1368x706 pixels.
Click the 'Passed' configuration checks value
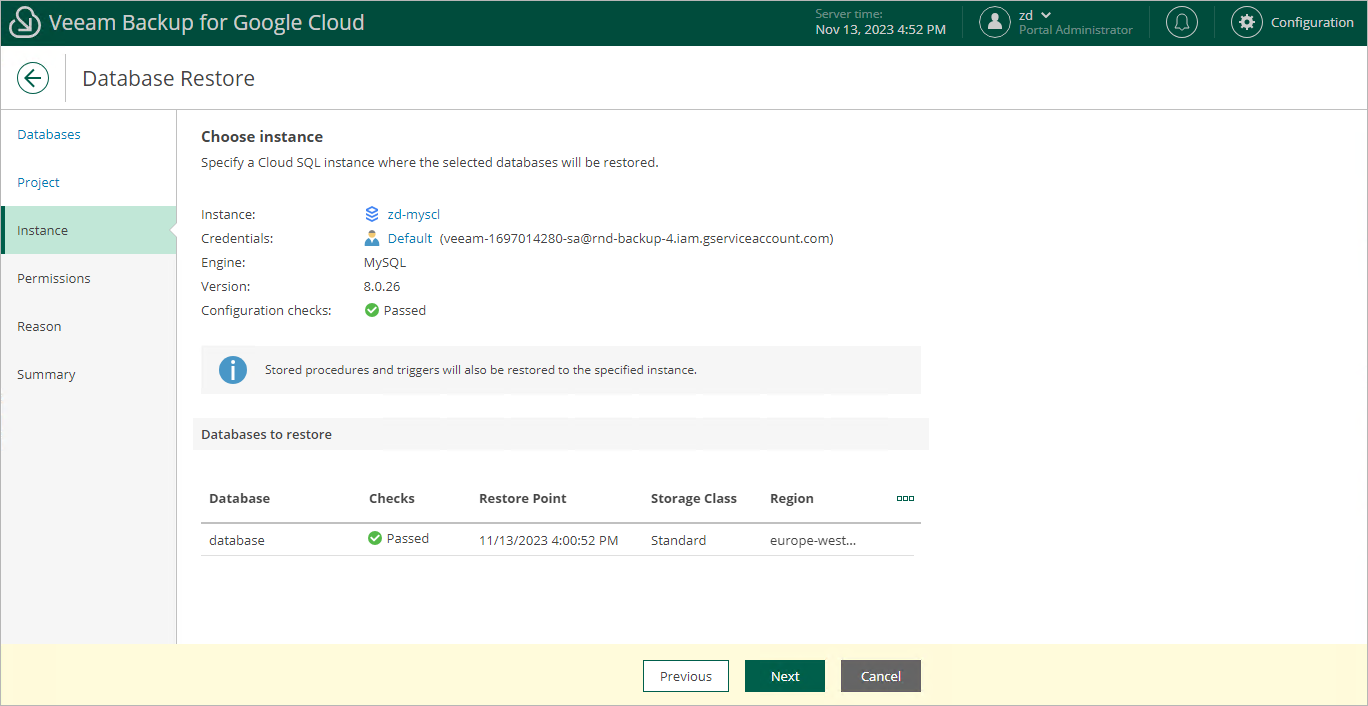coord(405,310)
